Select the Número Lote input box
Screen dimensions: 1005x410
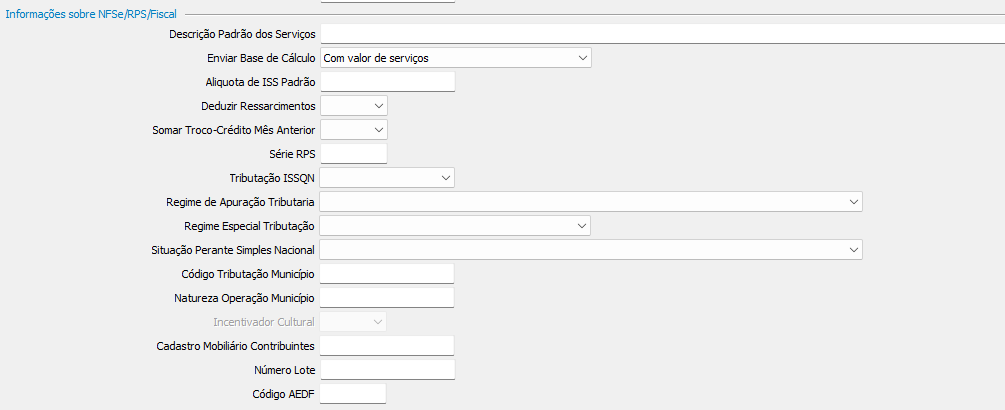point(387,370)
